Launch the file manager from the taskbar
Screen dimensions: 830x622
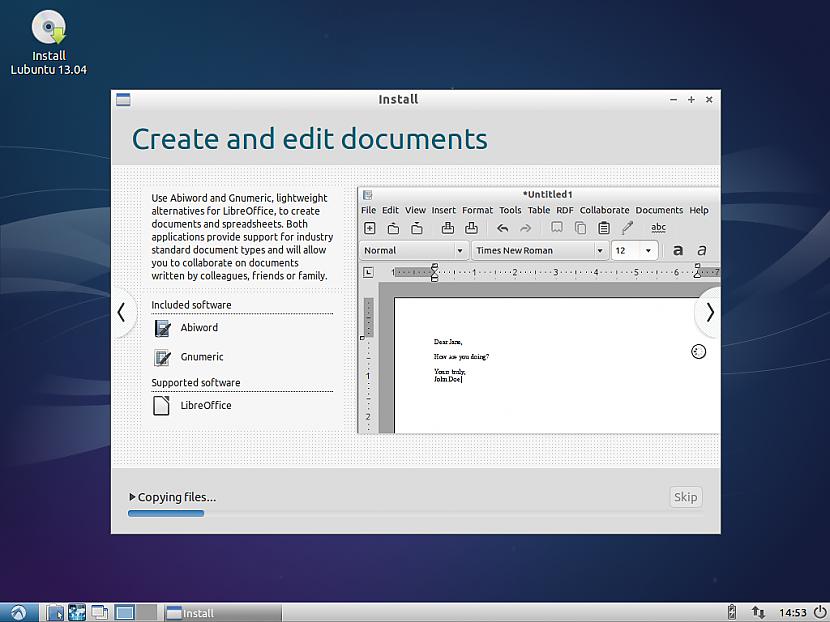tap(55, 612)
